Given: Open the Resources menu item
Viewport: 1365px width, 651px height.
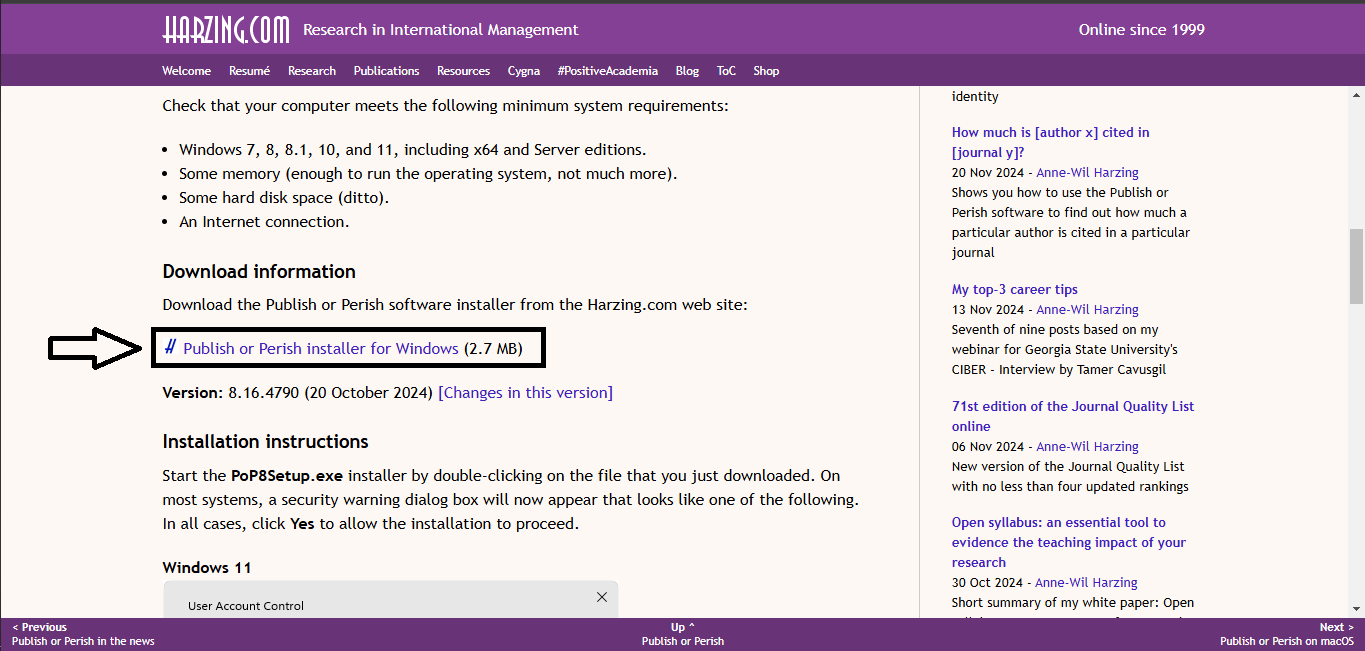Looking at the screenshot, I should [x=463, y=71].
